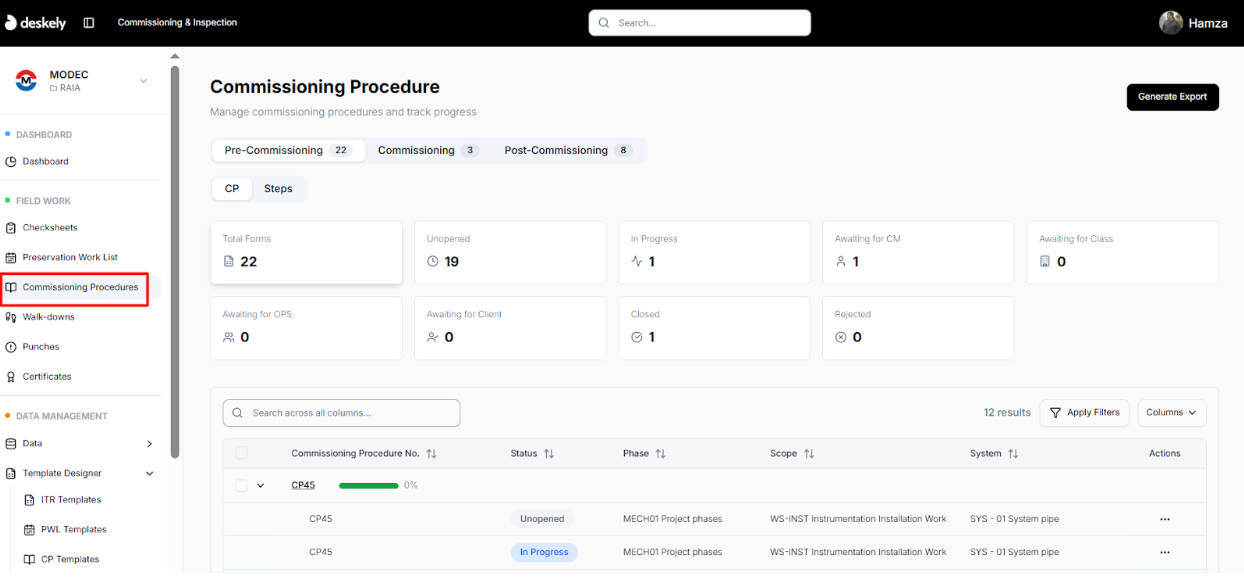Open Punches in the sidebar

[40, 347]
